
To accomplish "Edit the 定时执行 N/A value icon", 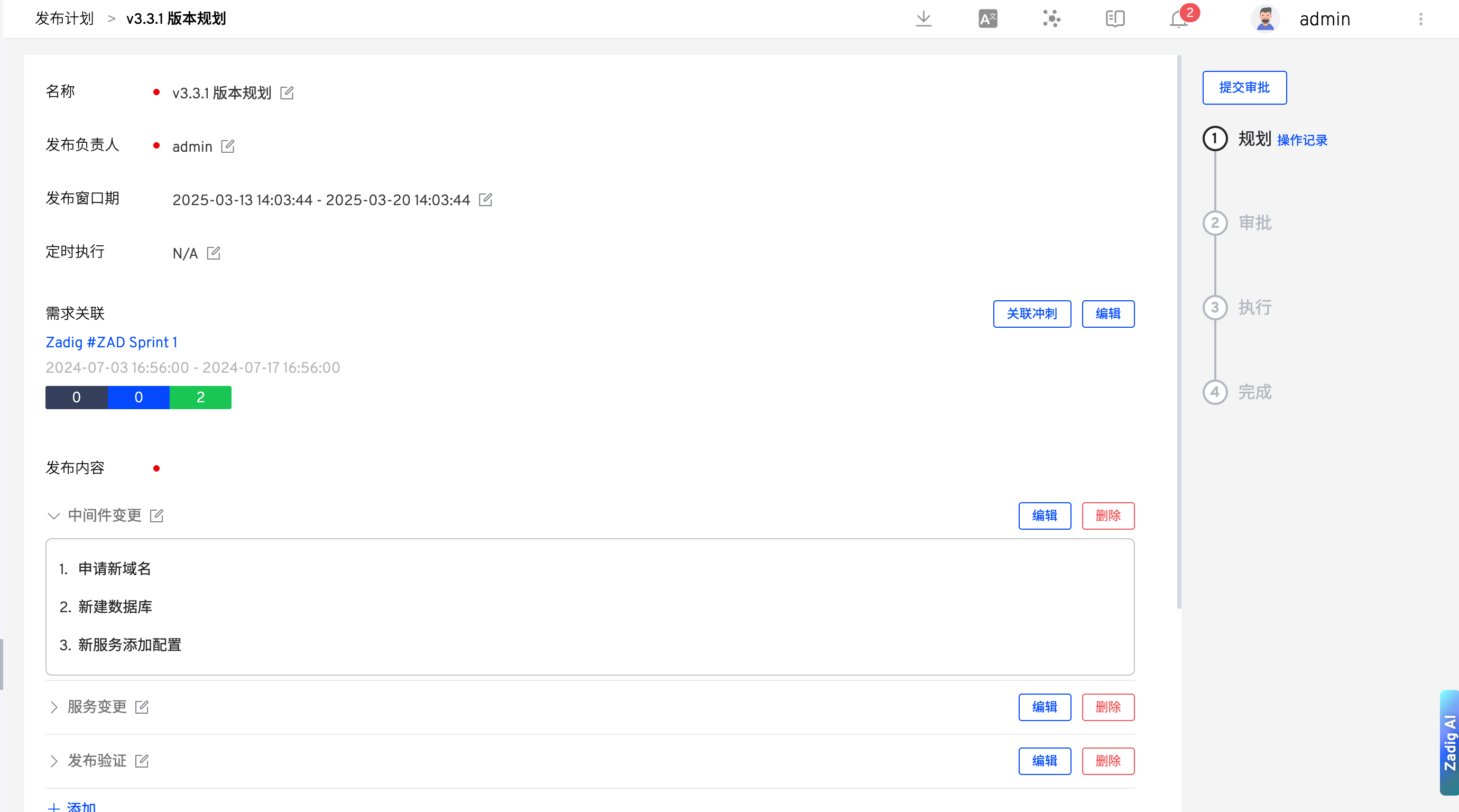I will pos(214,253).
